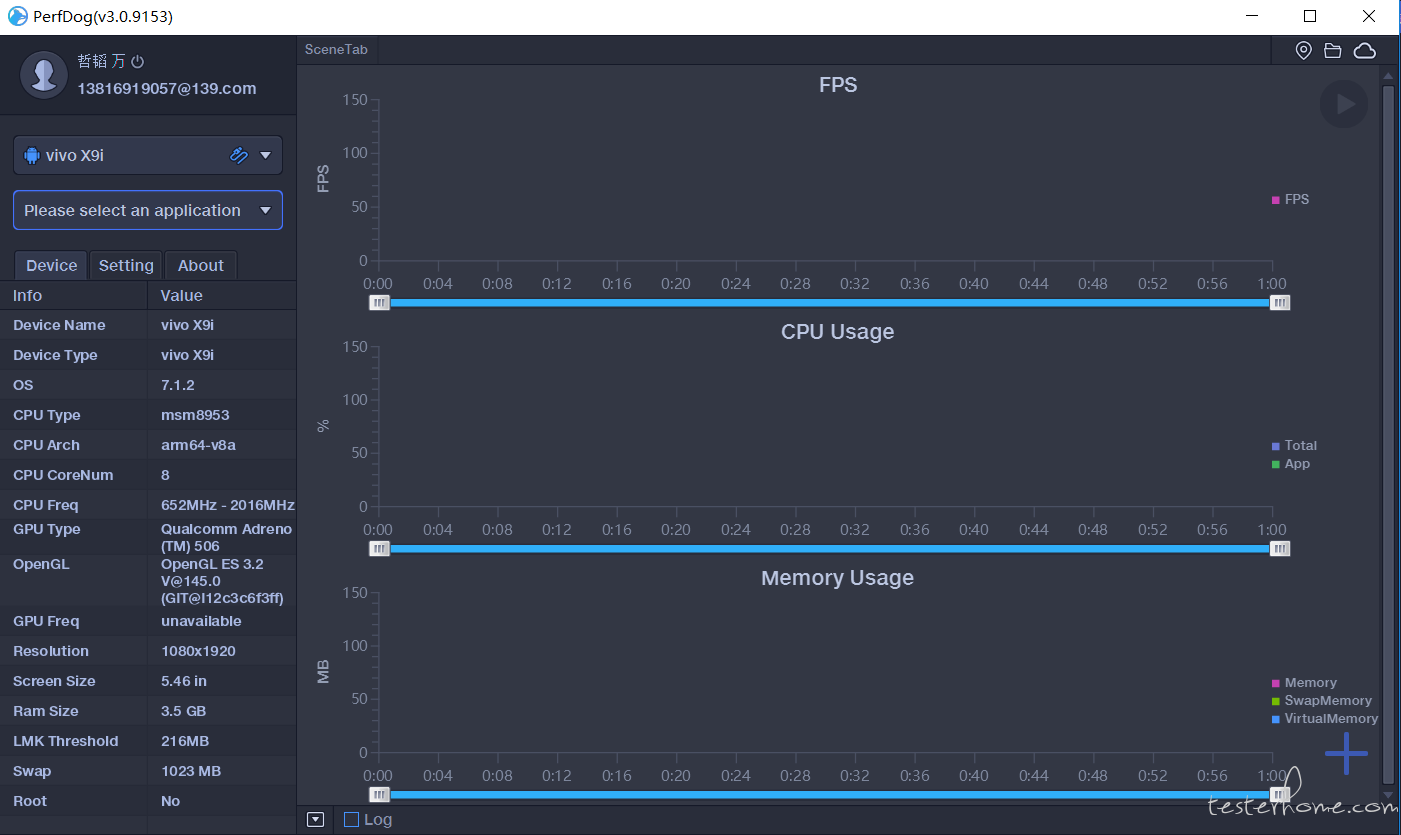Click the left handle of FPS range slider
1401x835 pixels.
tap(379, 303)
